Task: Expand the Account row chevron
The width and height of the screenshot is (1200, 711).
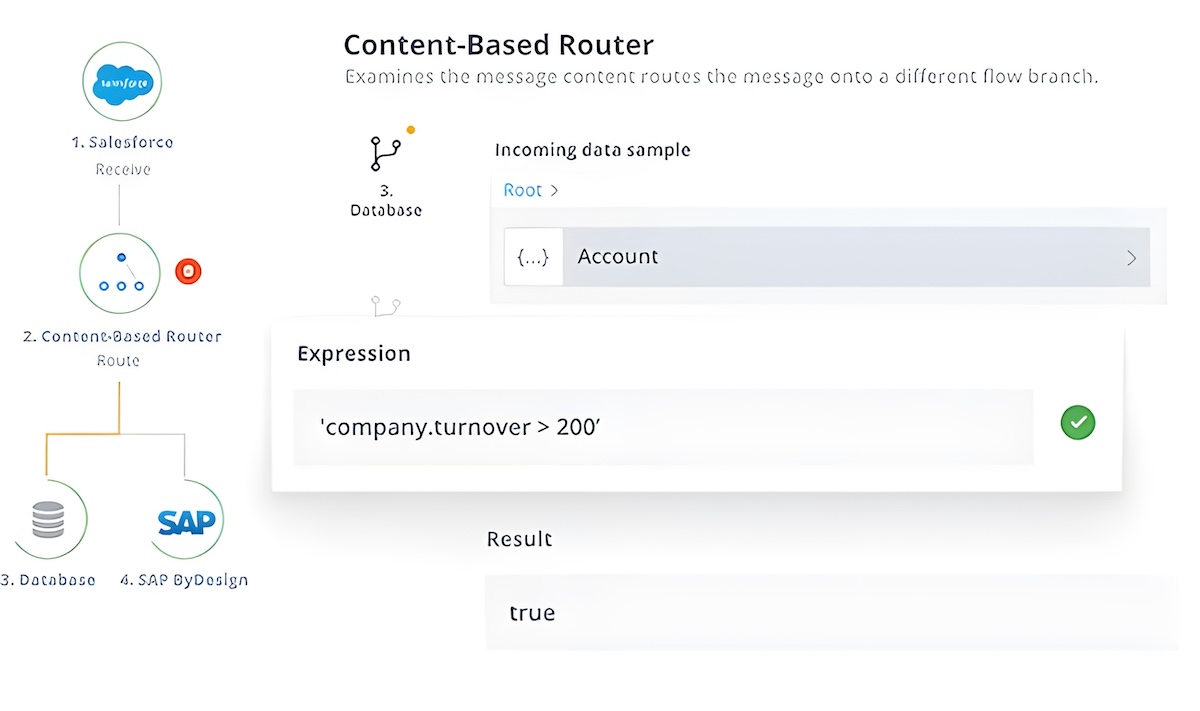Action: click(1131, 258)
